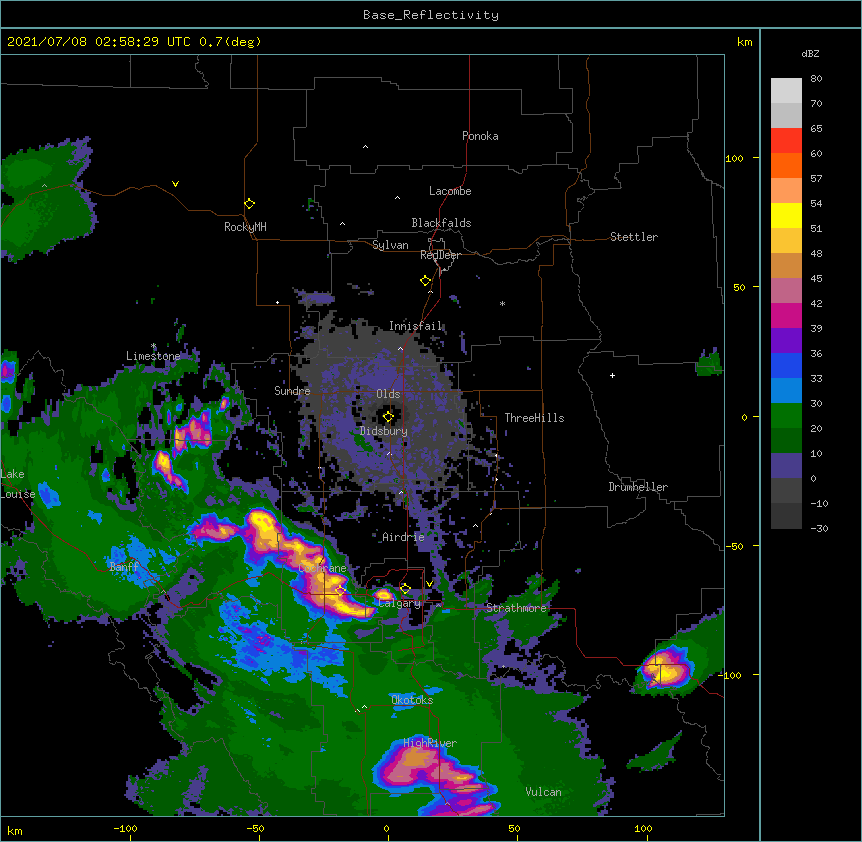Click the 100 km tick on the right axis

(734, 158)
